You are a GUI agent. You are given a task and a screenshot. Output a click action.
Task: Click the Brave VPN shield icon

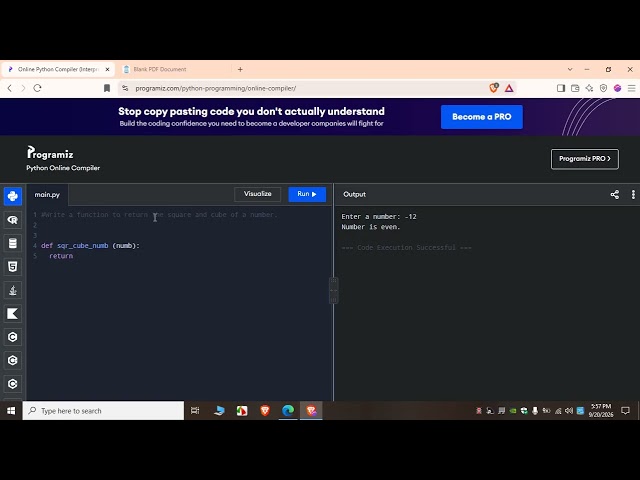[x=603, y=88]
